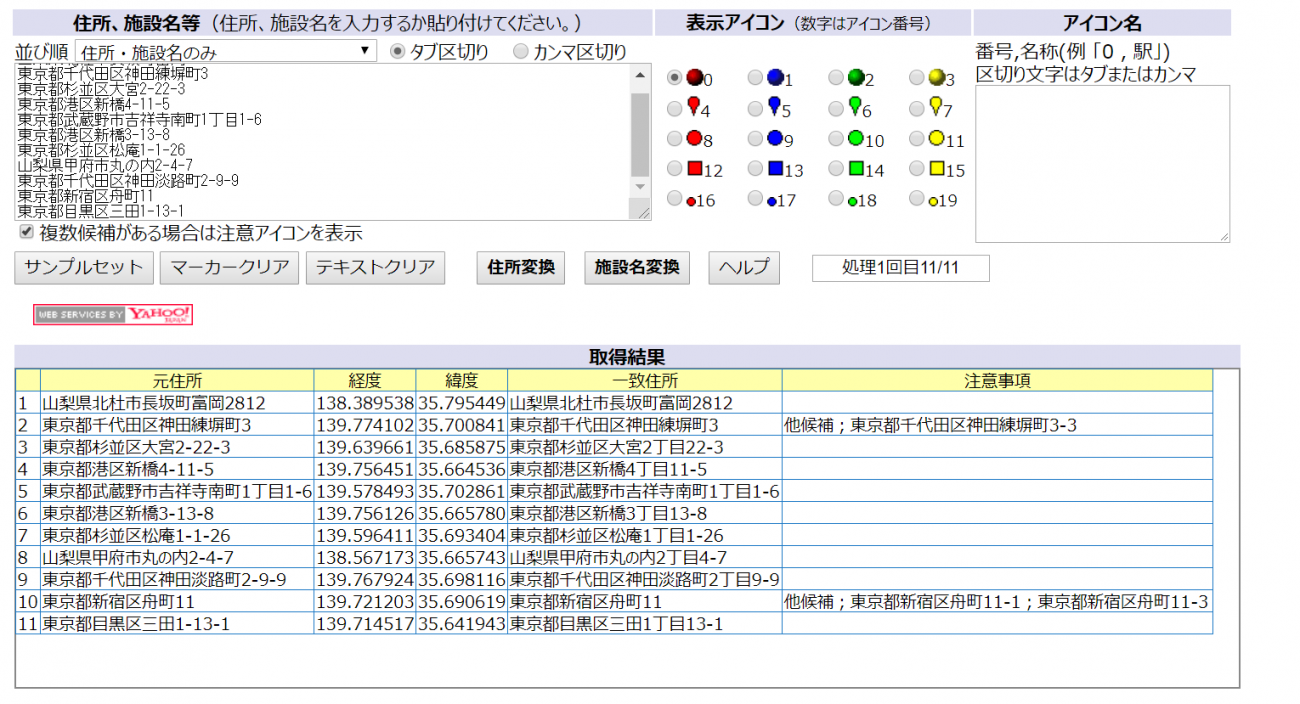
Task: Click latitude value 35.665743
Action: (x=462, y=557)
